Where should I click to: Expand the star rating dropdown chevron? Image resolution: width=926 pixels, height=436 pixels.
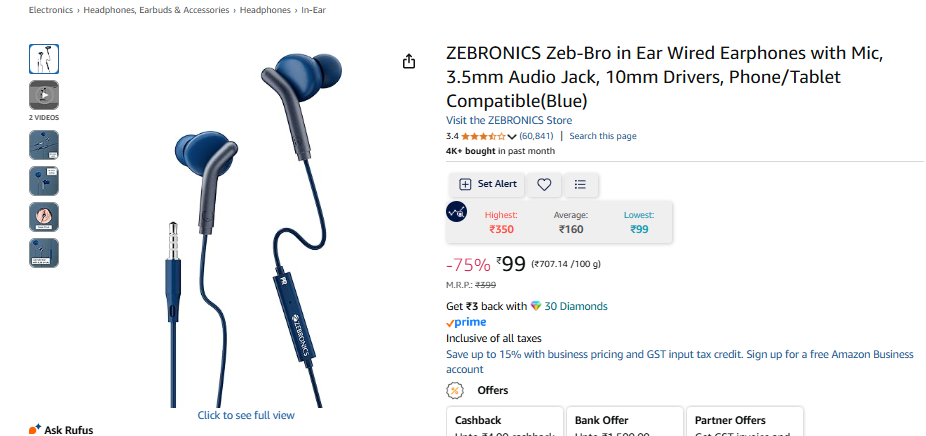[x=511, y=136]
